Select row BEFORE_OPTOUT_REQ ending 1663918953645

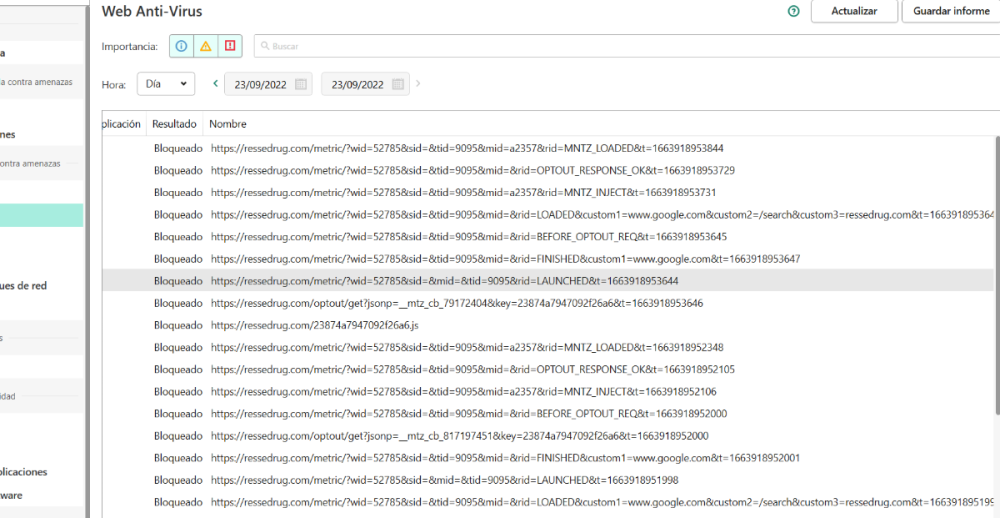[x=548, y=237]
